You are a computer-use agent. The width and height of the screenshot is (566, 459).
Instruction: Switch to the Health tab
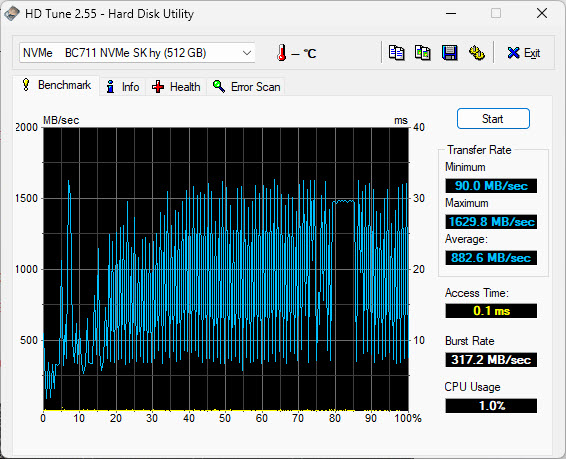point(176,87)
